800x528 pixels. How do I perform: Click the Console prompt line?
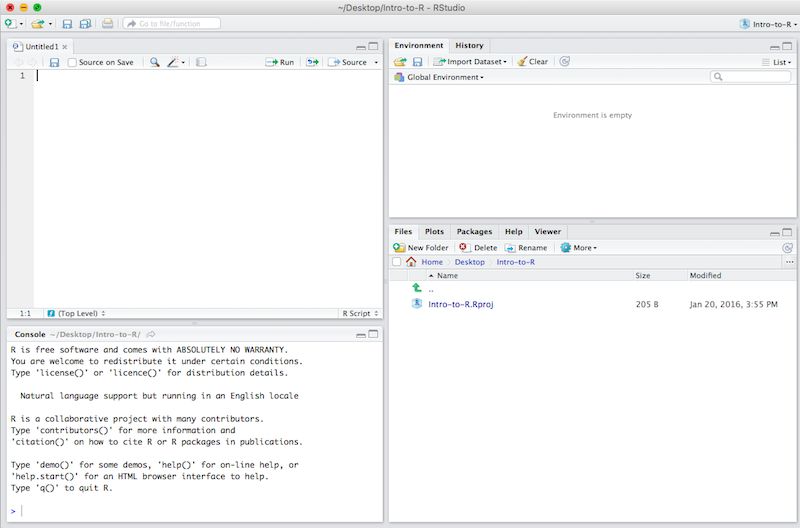pyautogui.click(x=195, y=511)
